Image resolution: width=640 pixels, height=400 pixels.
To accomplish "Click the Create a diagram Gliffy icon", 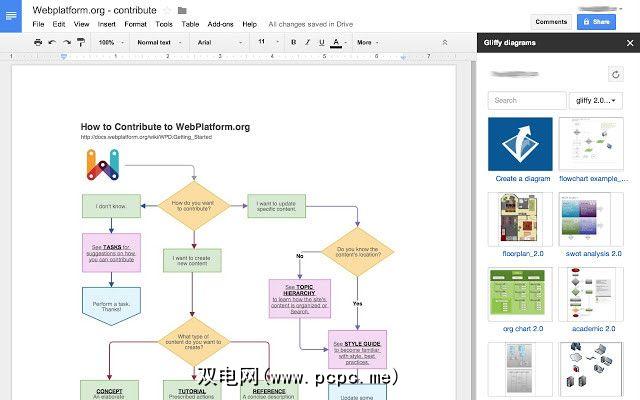I will [520, 144].
